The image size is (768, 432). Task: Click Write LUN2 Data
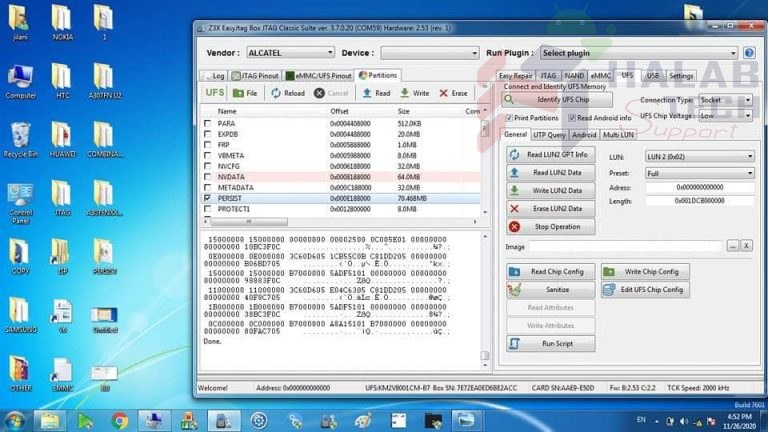551,191
